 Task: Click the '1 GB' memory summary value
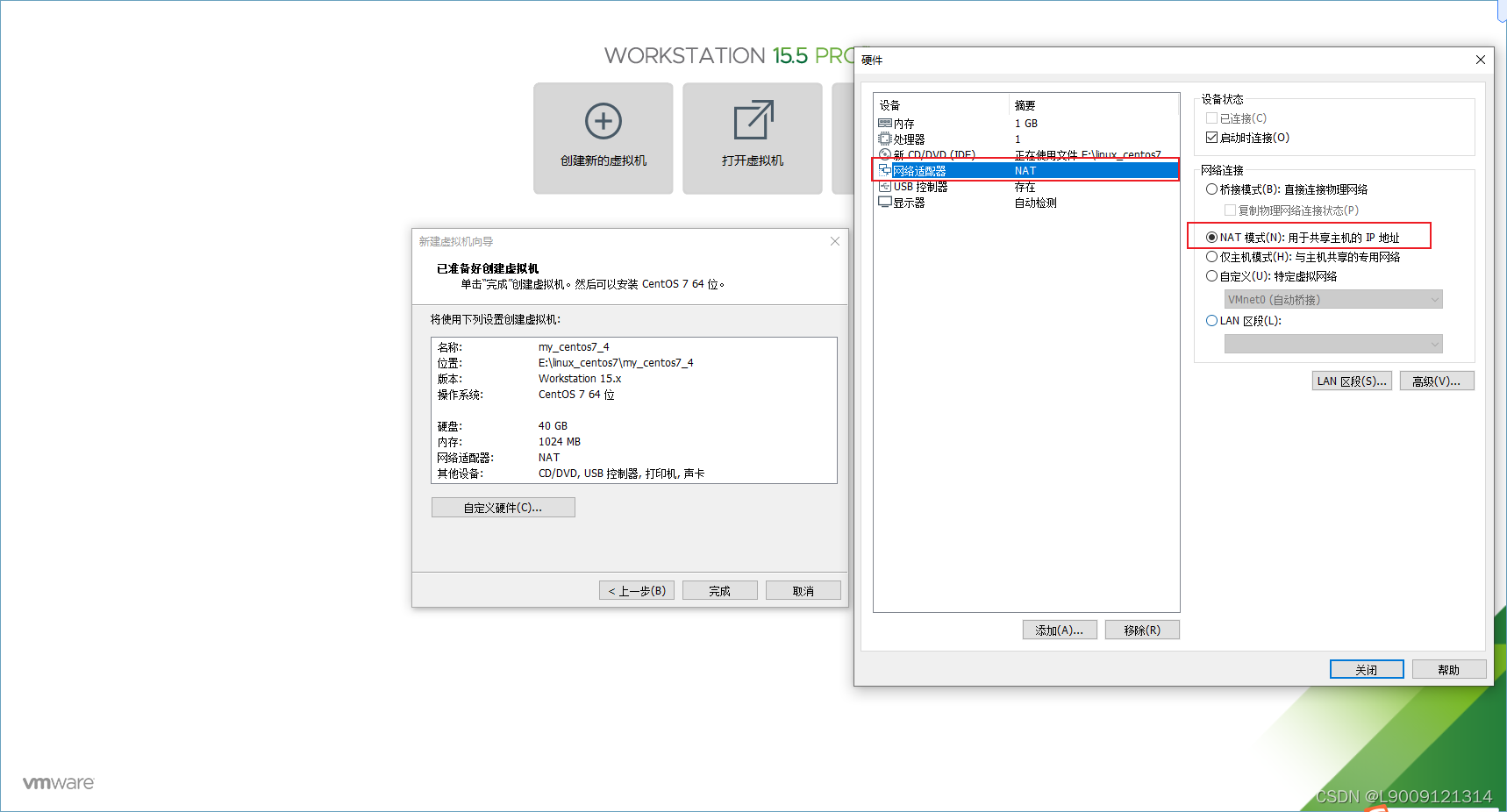[1026, 124]
